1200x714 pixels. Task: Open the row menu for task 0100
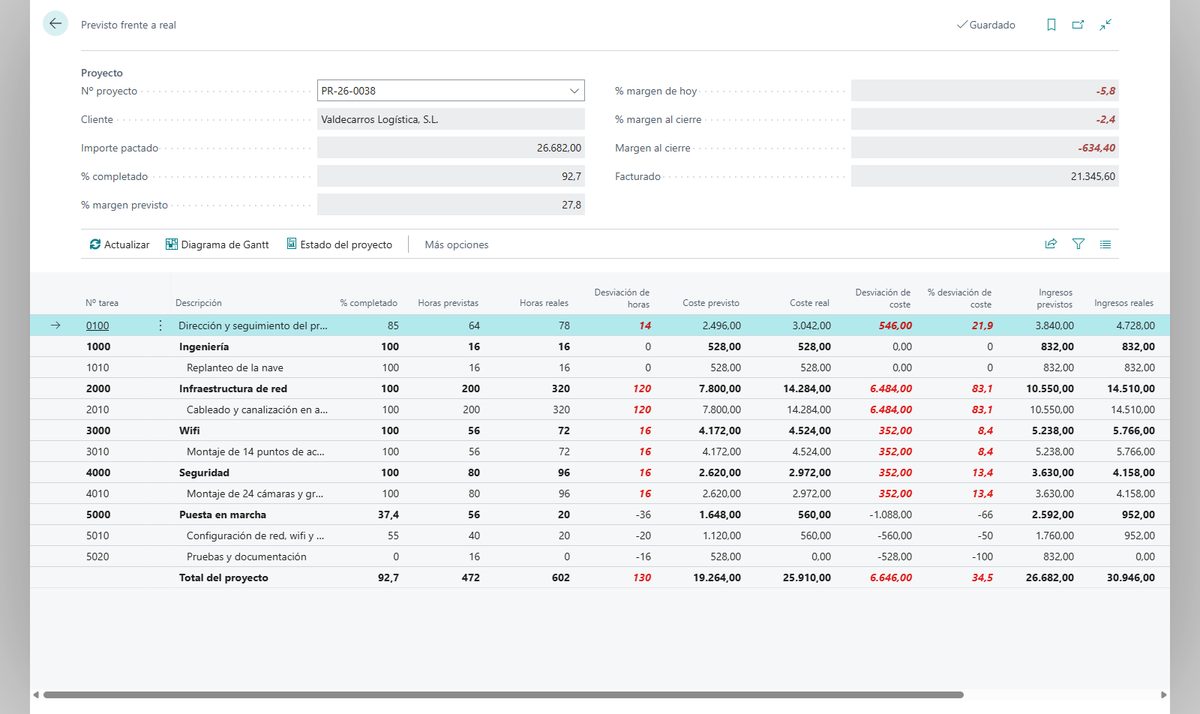tap(160, 325)
